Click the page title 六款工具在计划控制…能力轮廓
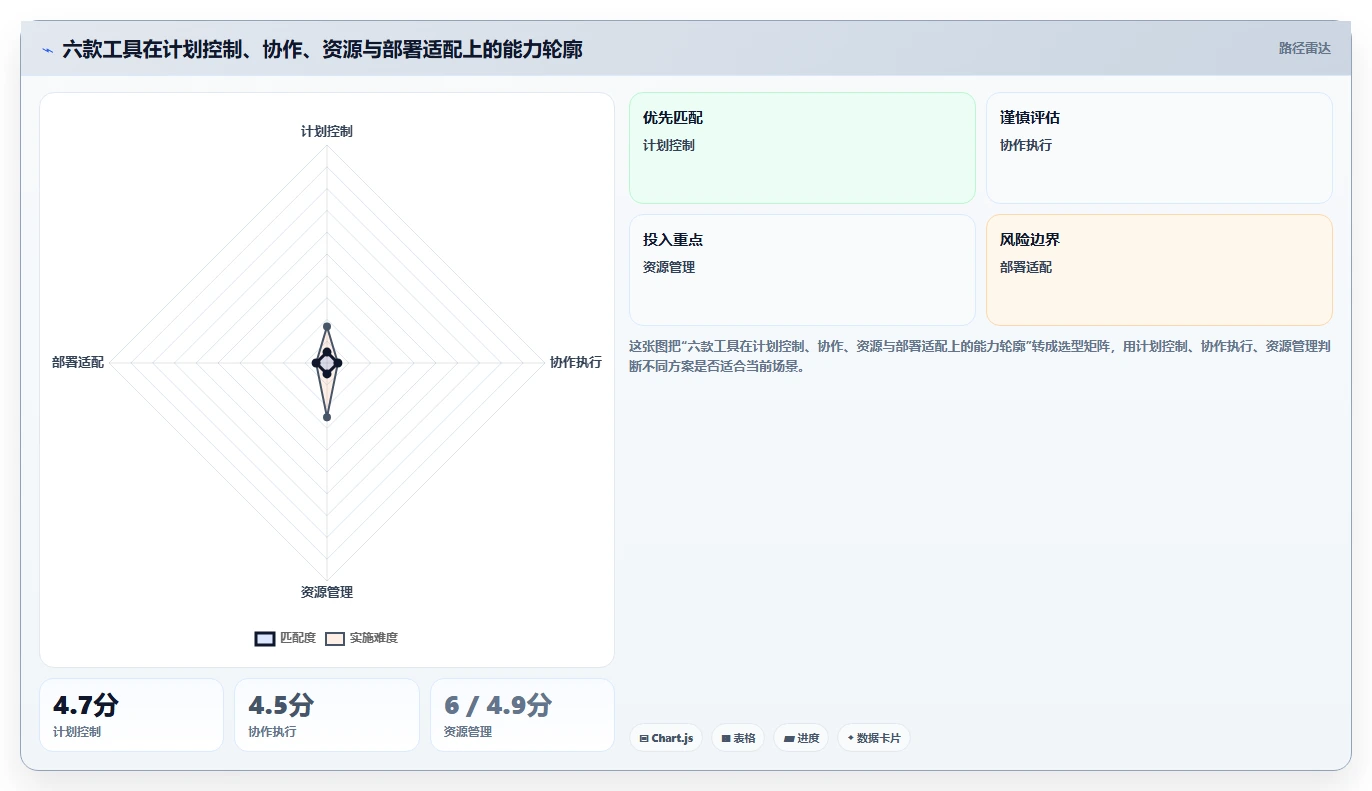This screenshot has width=1372, height=791. (322, 49)
